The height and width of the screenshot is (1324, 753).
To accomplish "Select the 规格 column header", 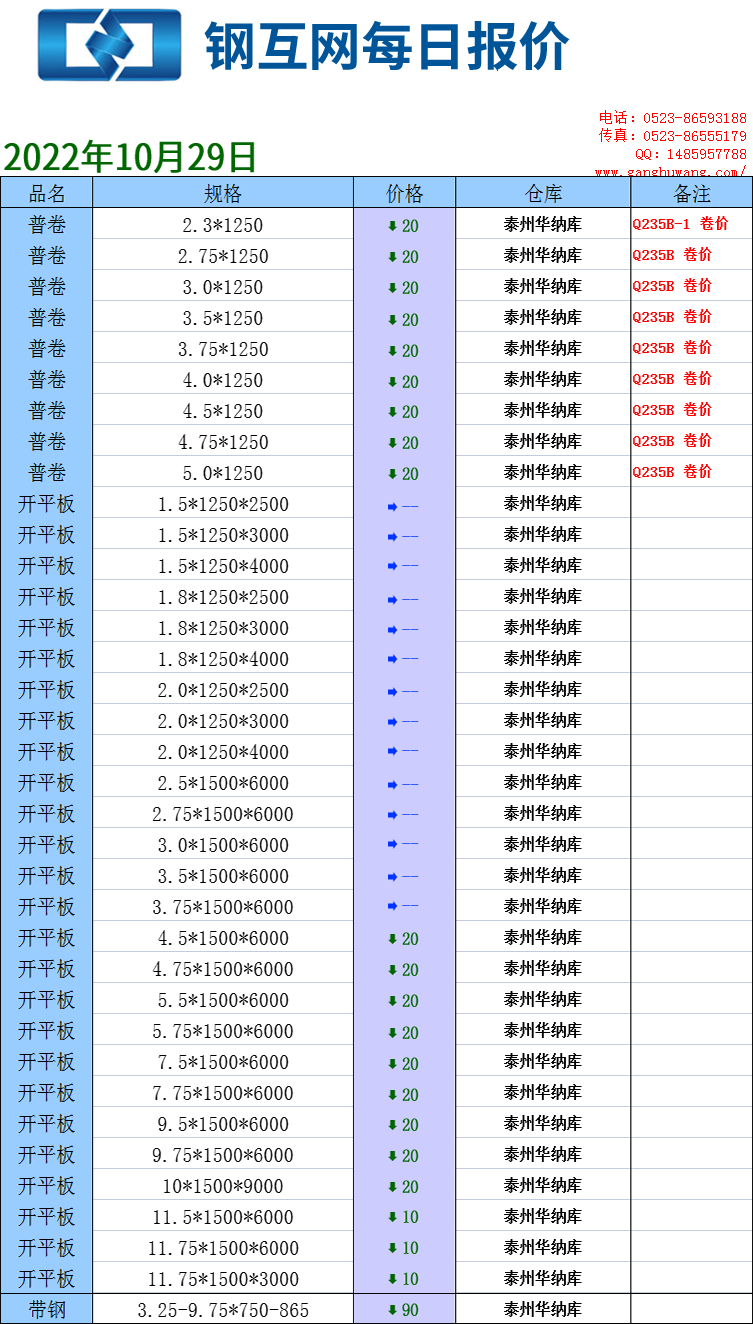I will click(x=223, y=193).
